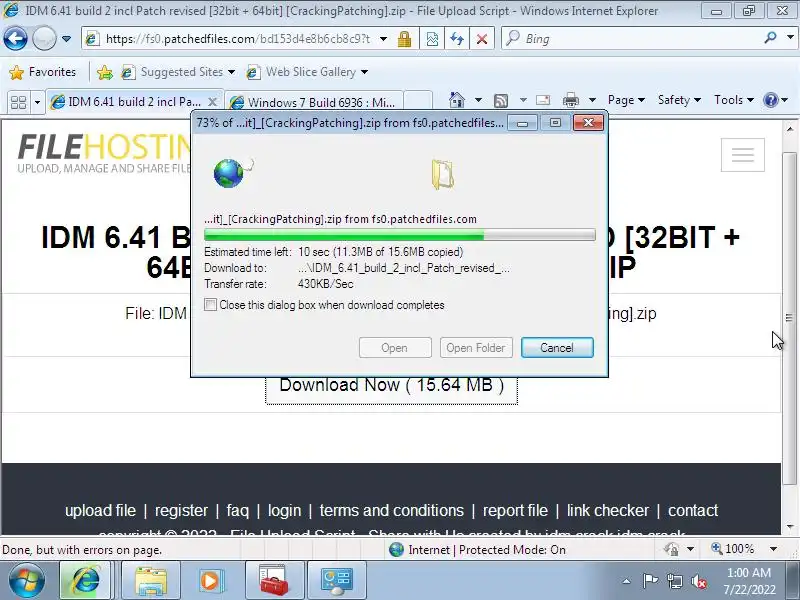Image resolution: width=800 pixels, height=600 pixels.
Task: Open the red toolbox taskbar icon
Action: pos(274,580)
